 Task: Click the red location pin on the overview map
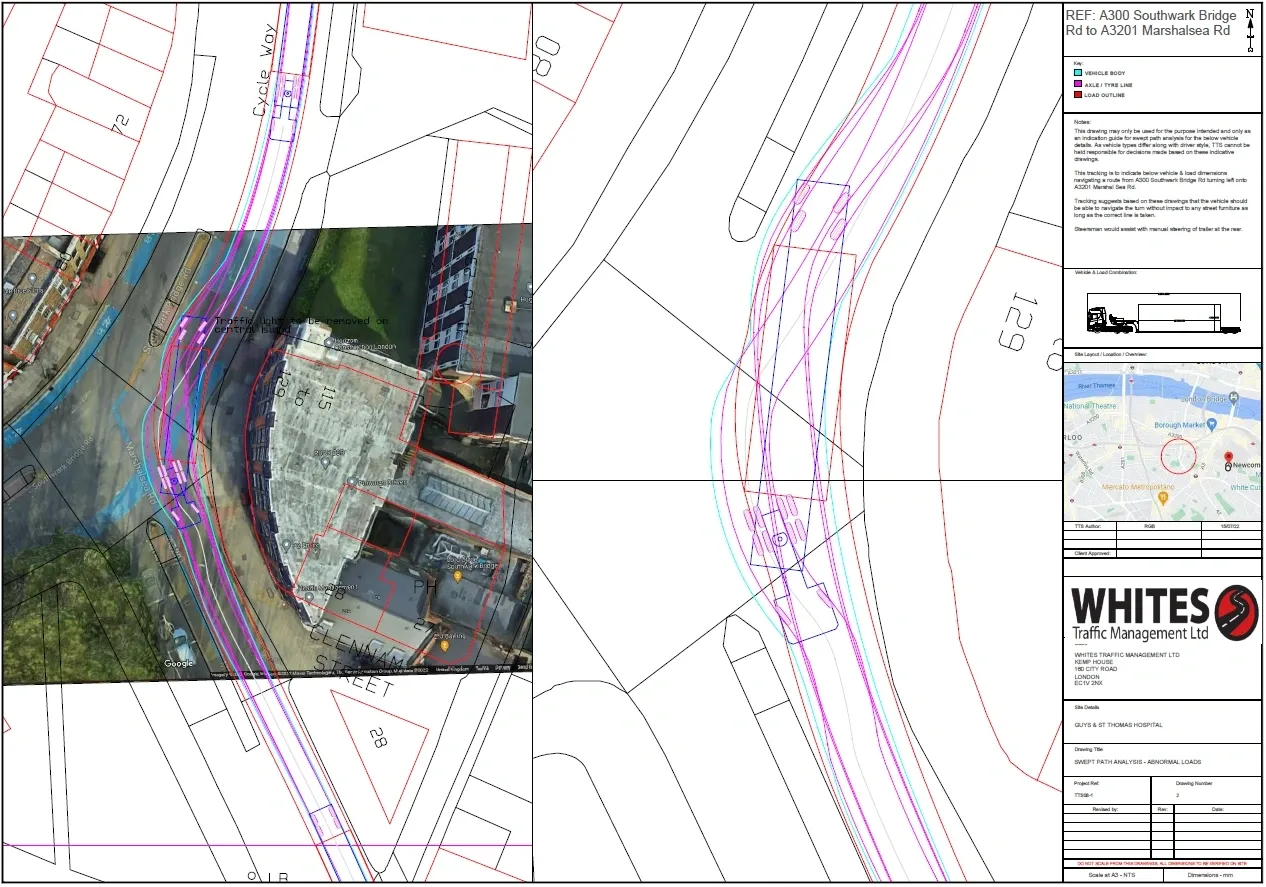1228,459
